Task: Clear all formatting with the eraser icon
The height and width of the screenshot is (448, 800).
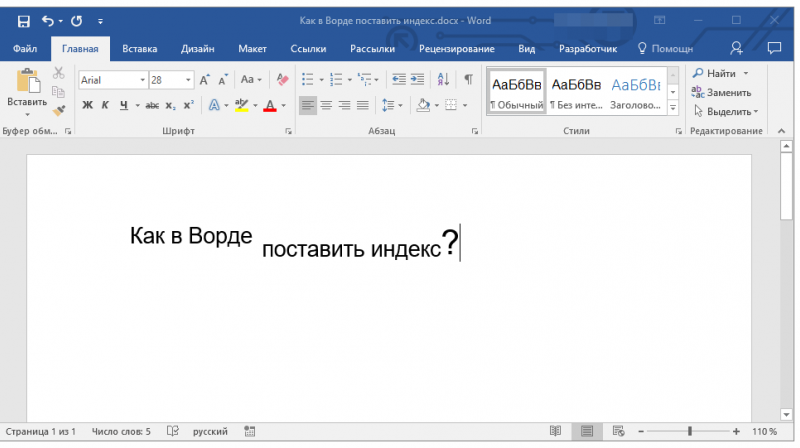Action: click(x=282, y=80)
